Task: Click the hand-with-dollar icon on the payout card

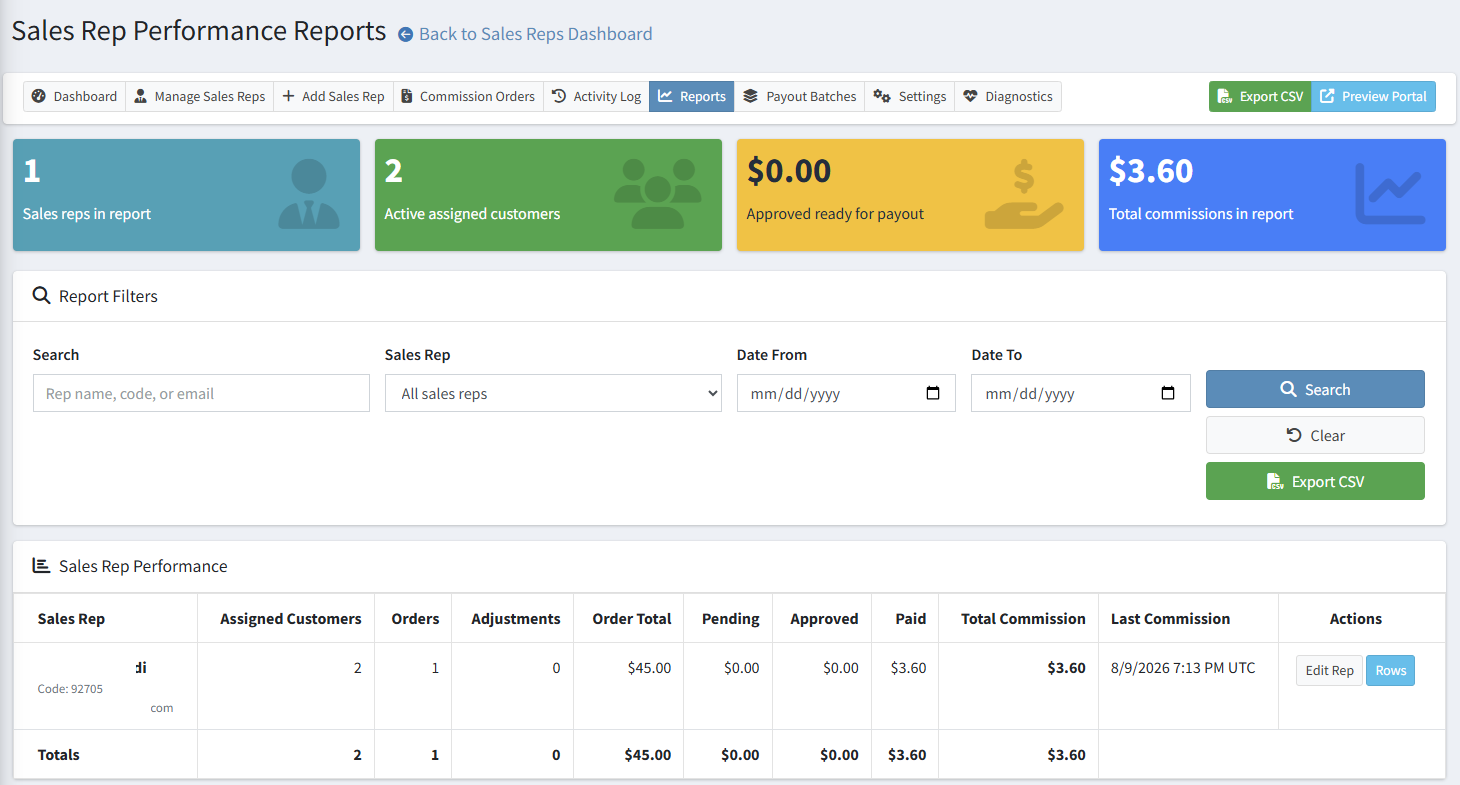Action: (1023, 194)
